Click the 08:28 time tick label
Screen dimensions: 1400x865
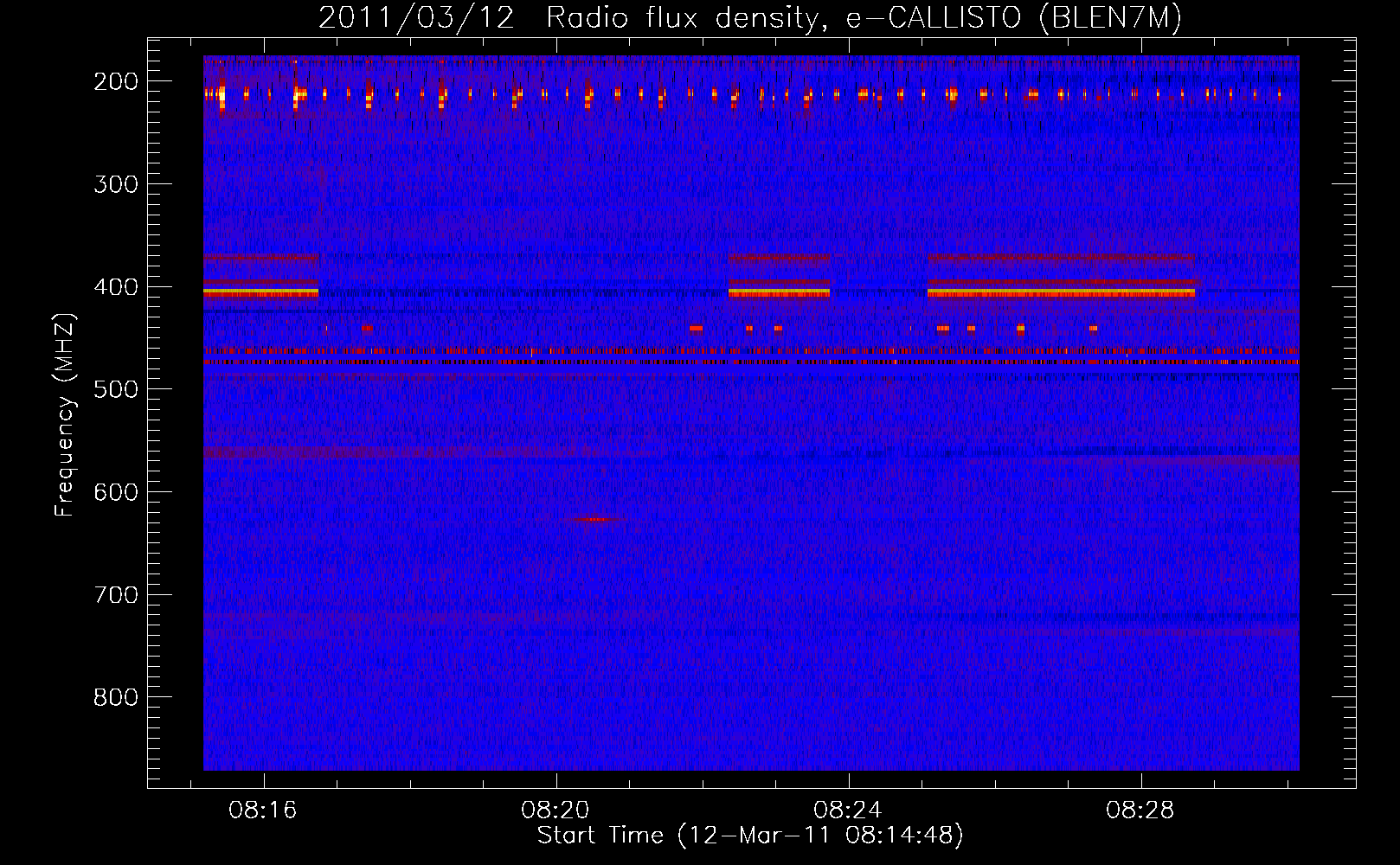(x=1140, y=810)
